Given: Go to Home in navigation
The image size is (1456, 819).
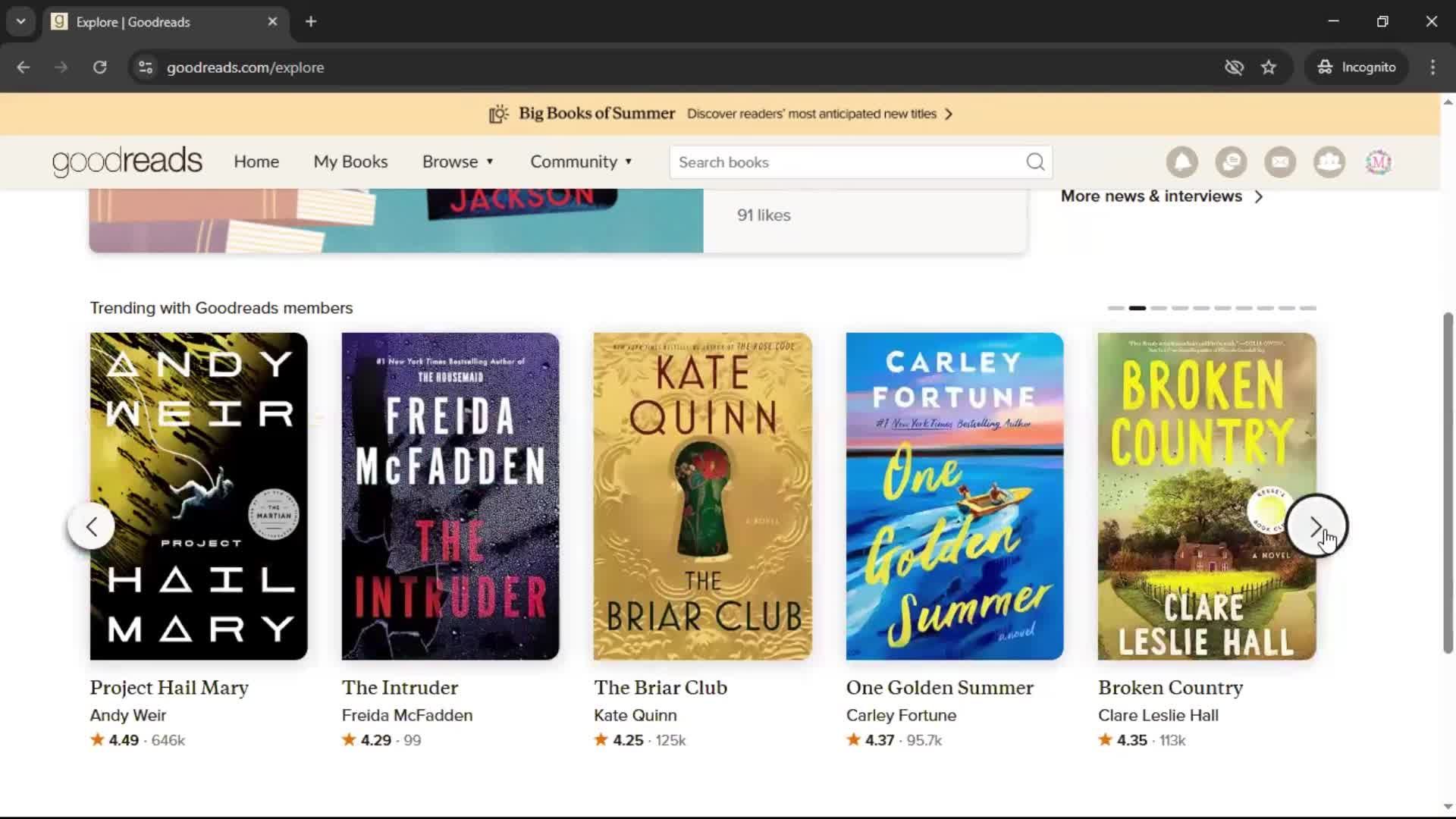Looking at the screenshot, I should point(256,162).
